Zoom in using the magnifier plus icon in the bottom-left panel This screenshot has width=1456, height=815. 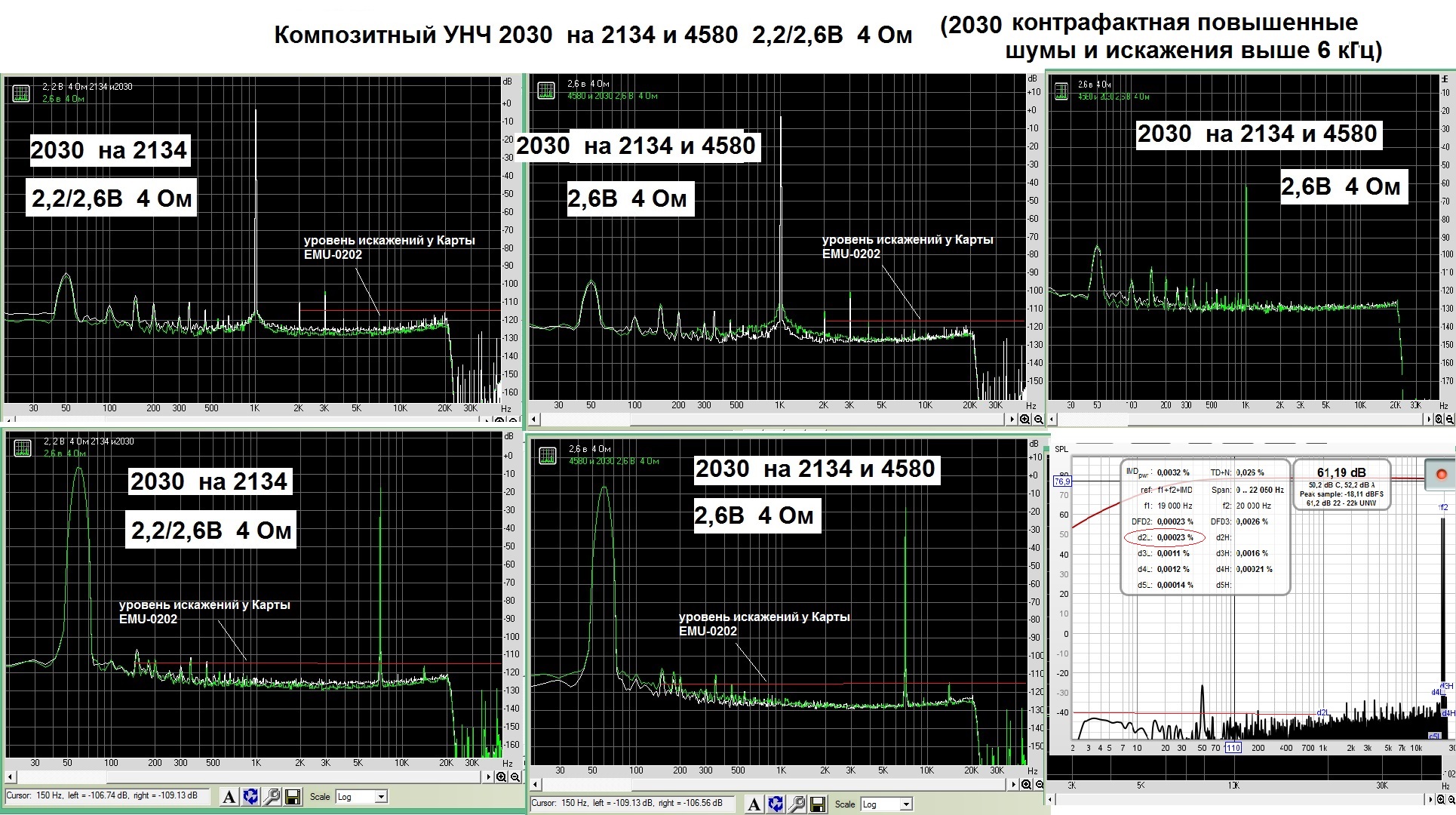coord(502,777)
